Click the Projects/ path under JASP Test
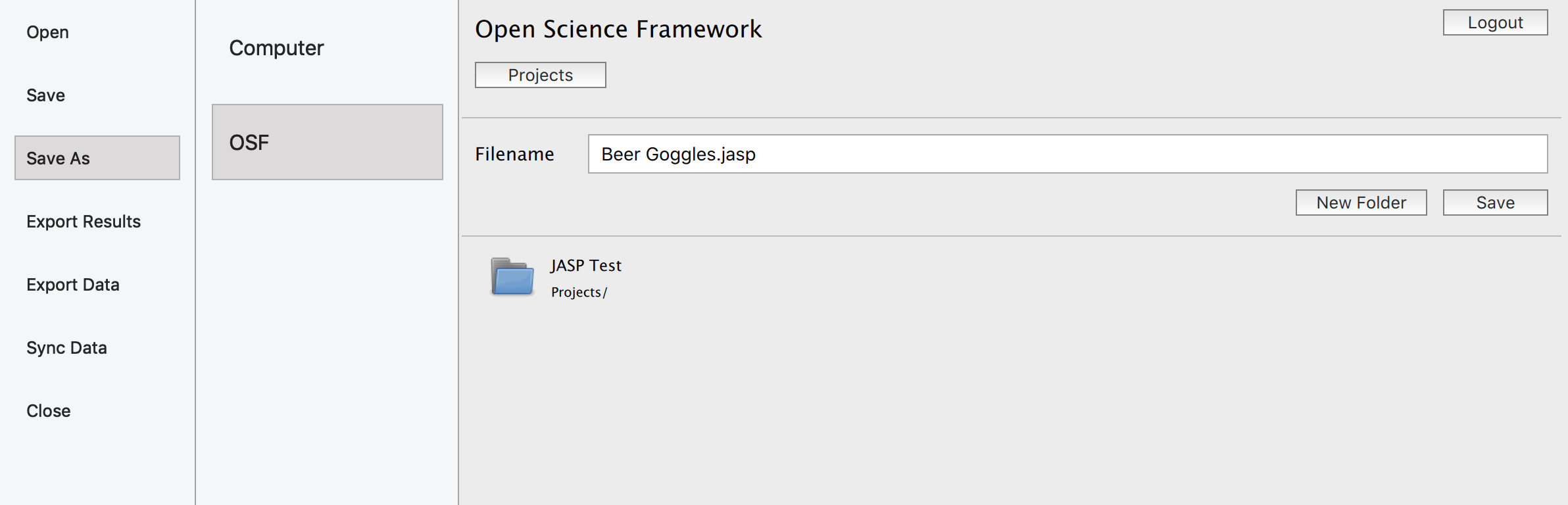The image size is (1568, 505). (578, 291)
